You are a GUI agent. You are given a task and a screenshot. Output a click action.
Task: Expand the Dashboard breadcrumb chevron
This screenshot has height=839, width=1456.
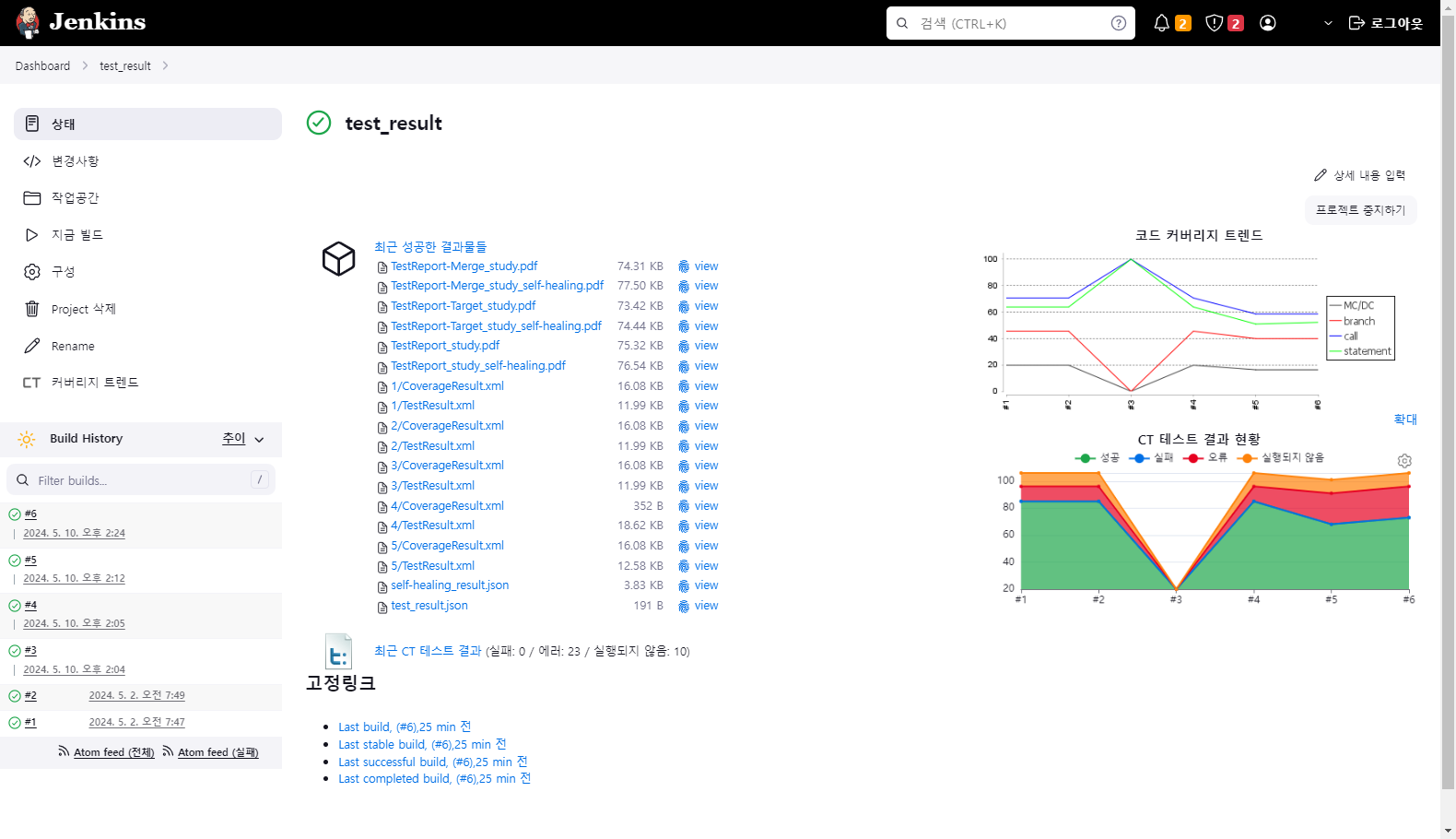click(85, 65)
